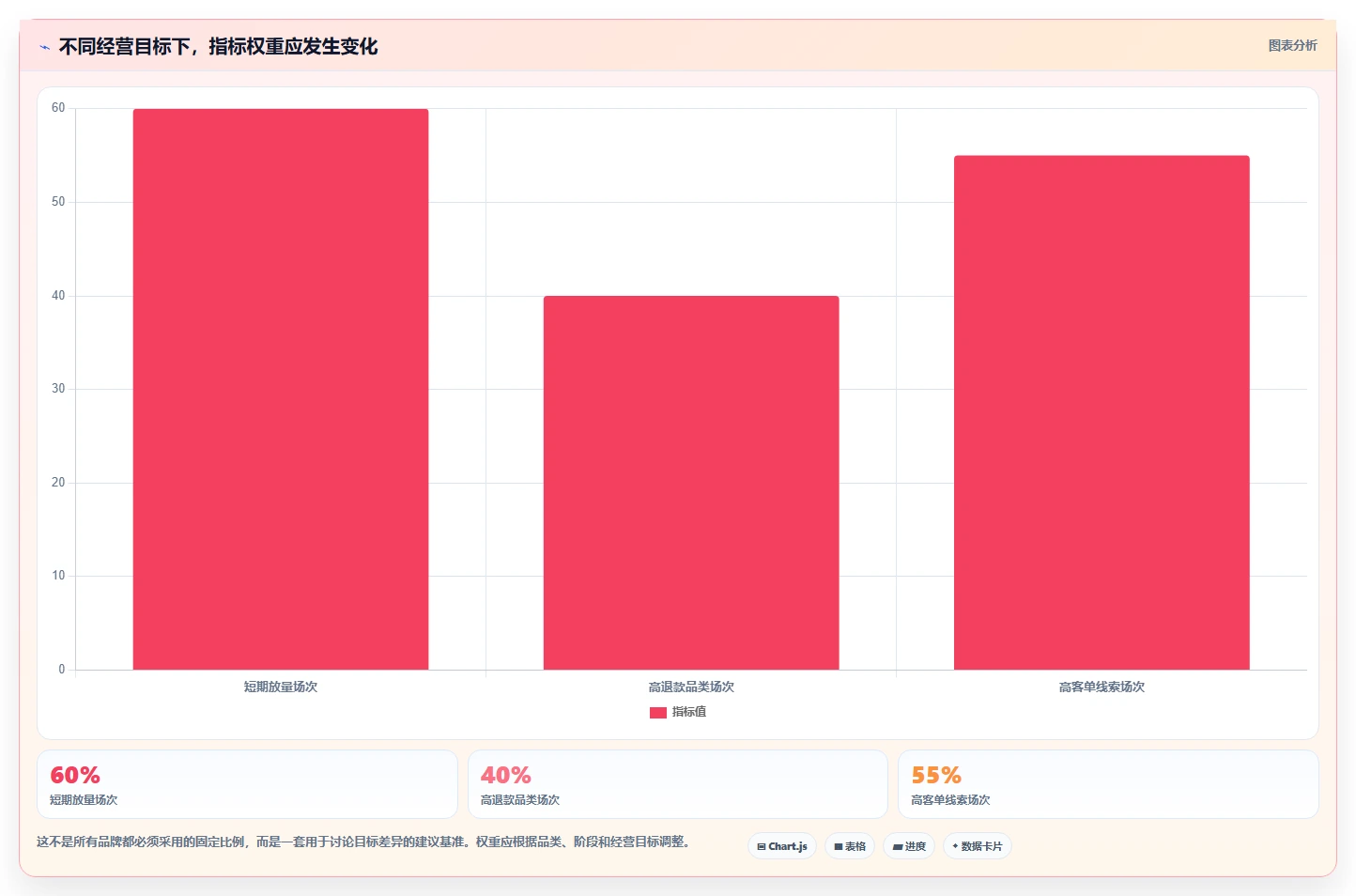Click the y-axis value 60
Viewport: 1356px width, 896px height.
58,108
